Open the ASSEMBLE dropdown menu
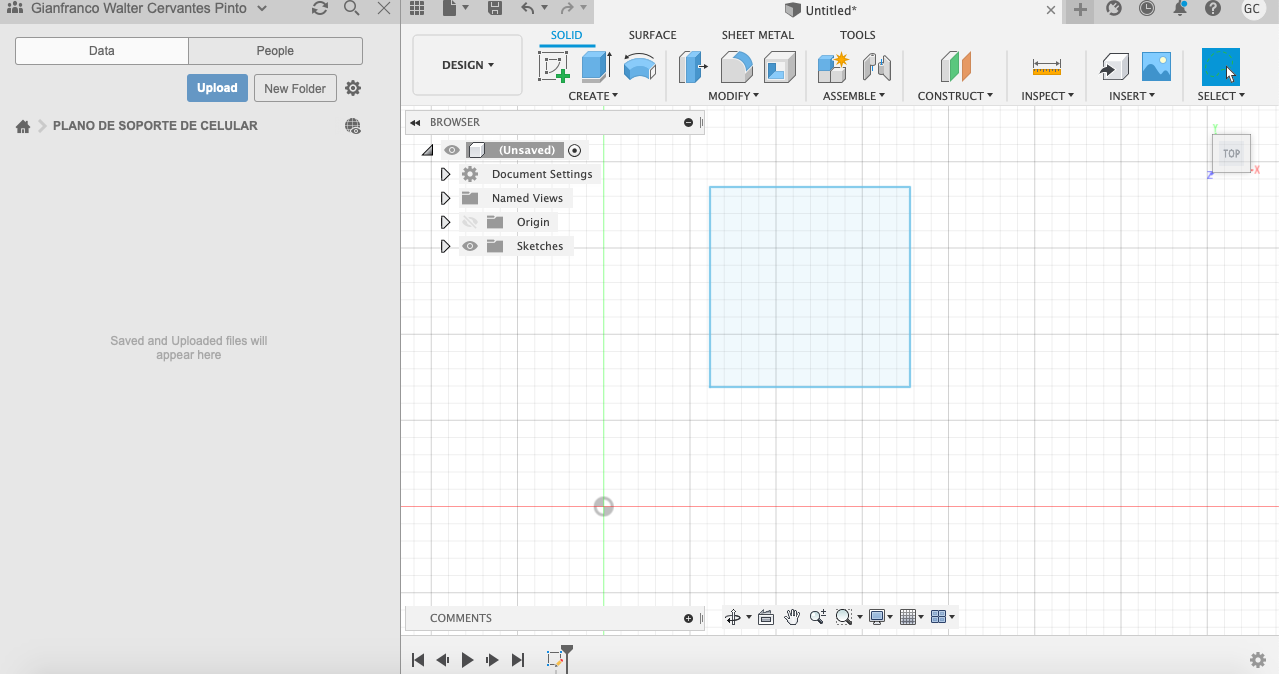Viewport: 1279px width, 674px height. pos(854,96)
